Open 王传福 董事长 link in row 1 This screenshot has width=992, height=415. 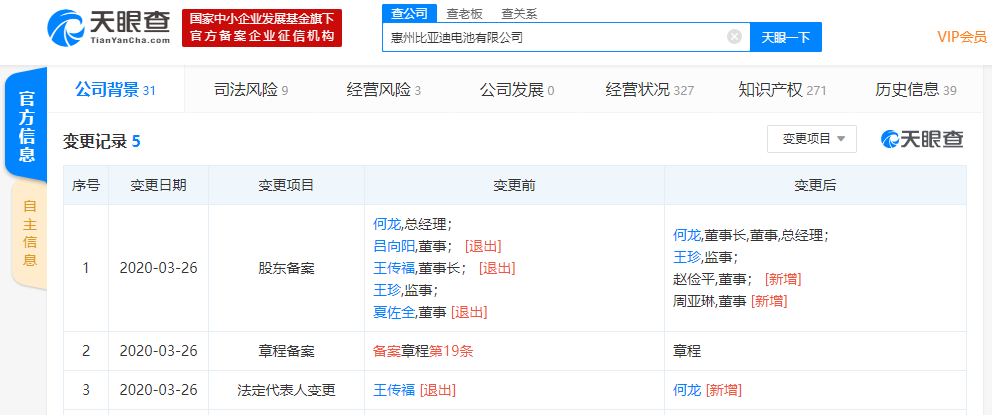394,268
